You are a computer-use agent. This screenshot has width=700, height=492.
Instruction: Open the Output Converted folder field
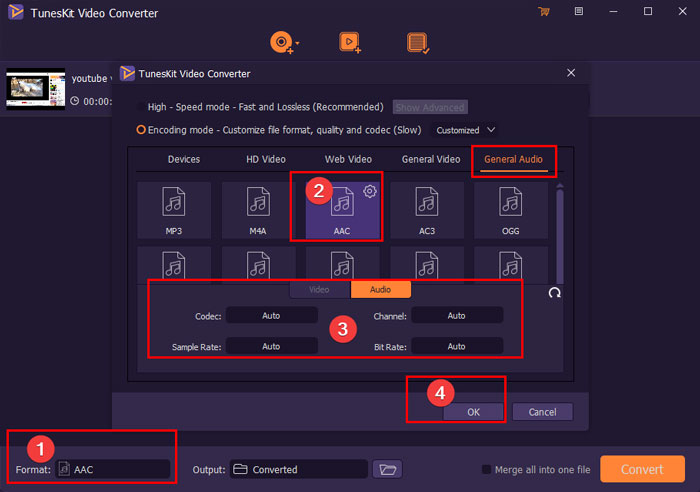point(299,469)
